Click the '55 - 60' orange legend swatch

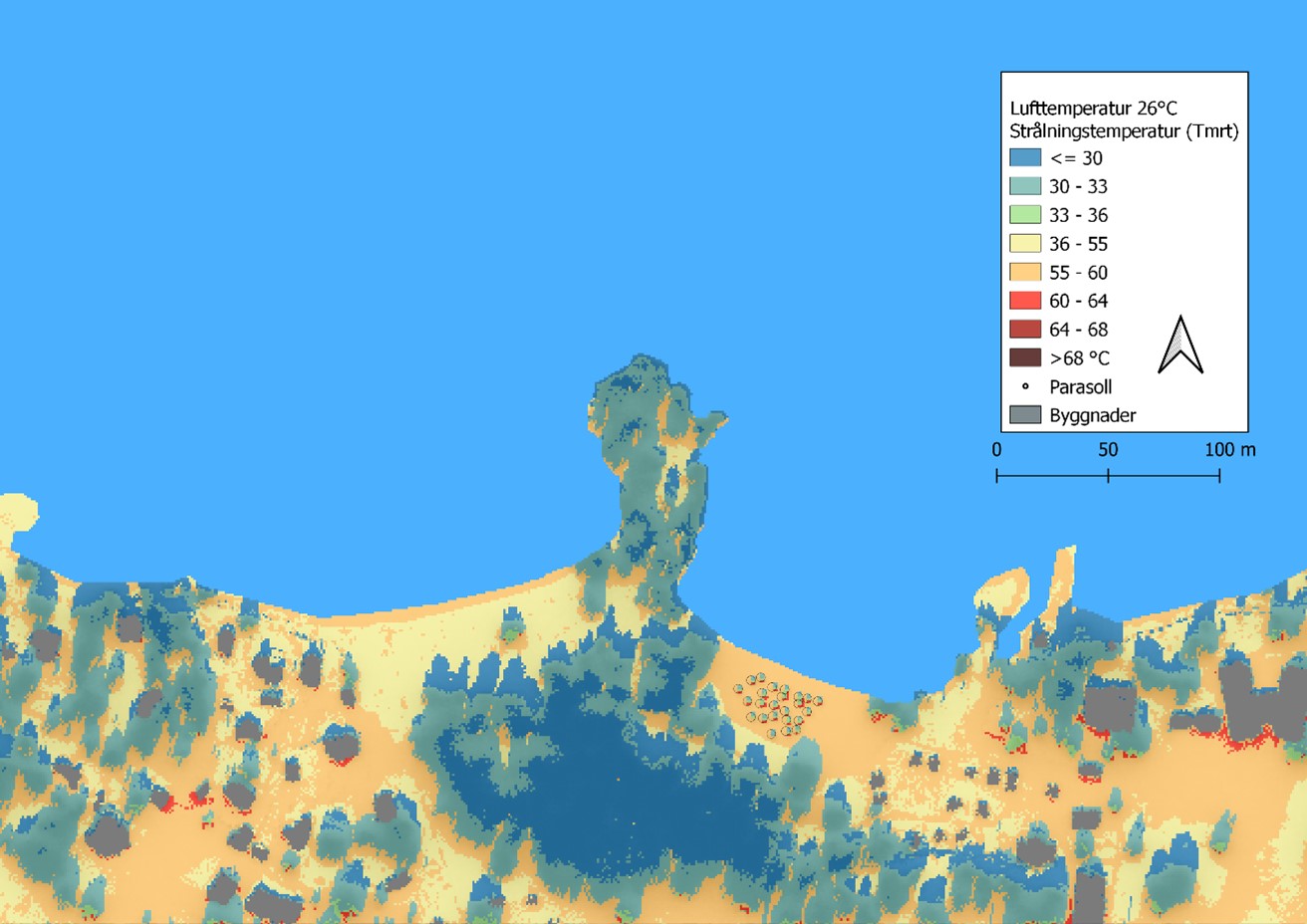1025,272
